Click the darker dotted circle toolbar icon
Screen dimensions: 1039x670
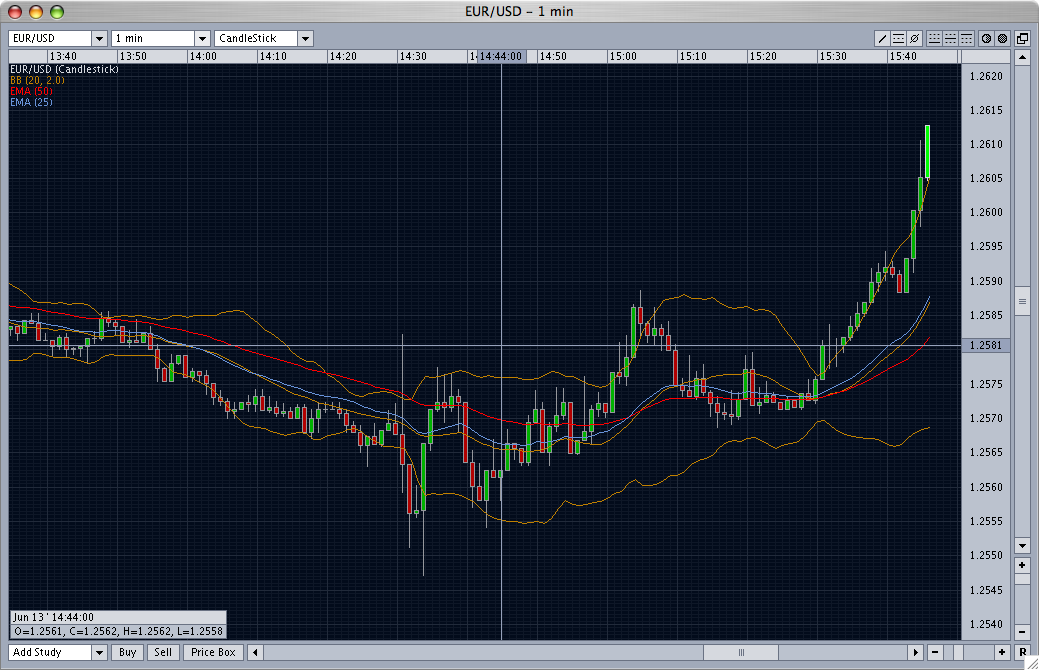1002,39
